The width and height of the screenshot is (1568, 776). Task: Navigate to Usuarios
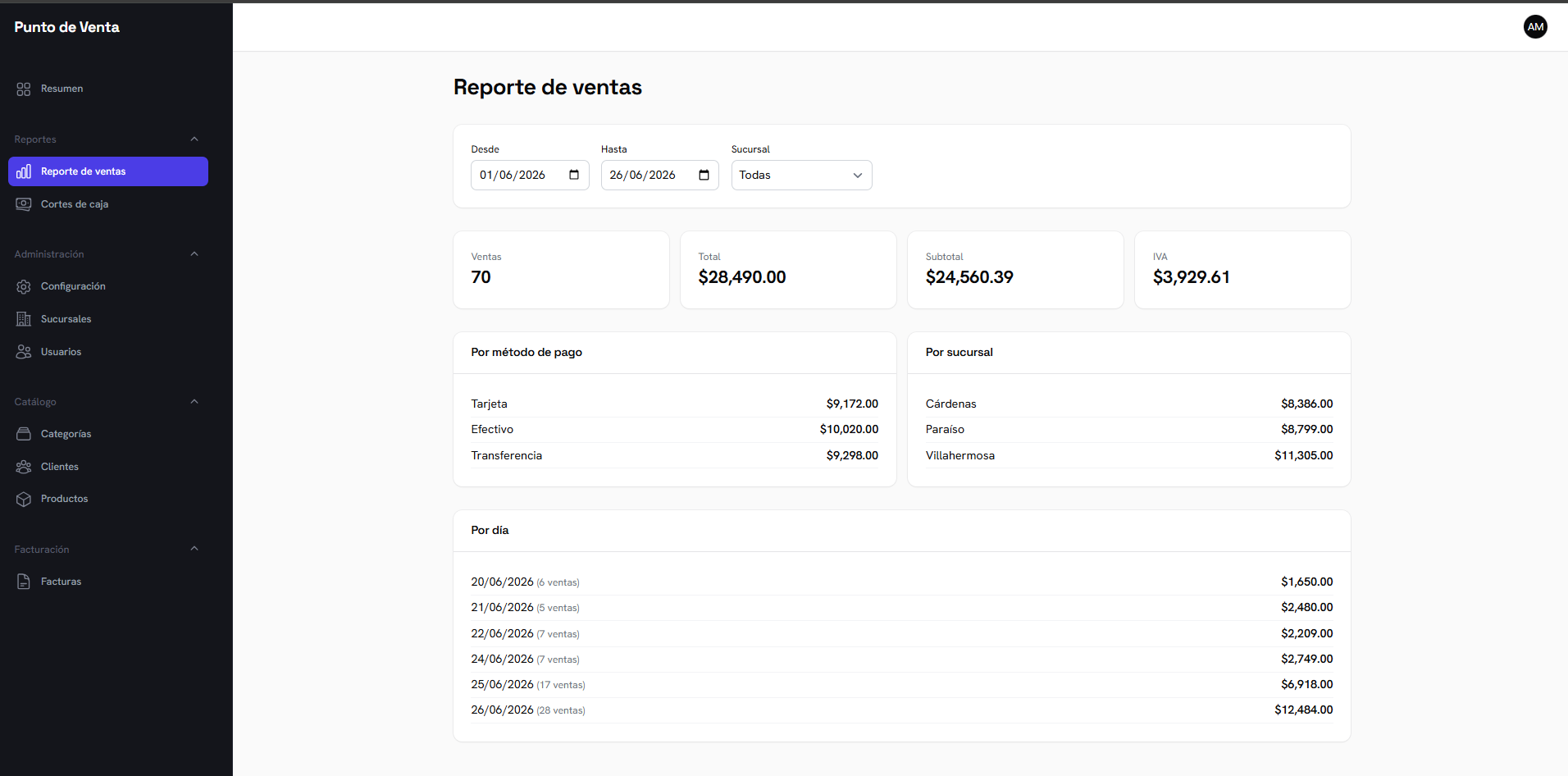(108, 352)
